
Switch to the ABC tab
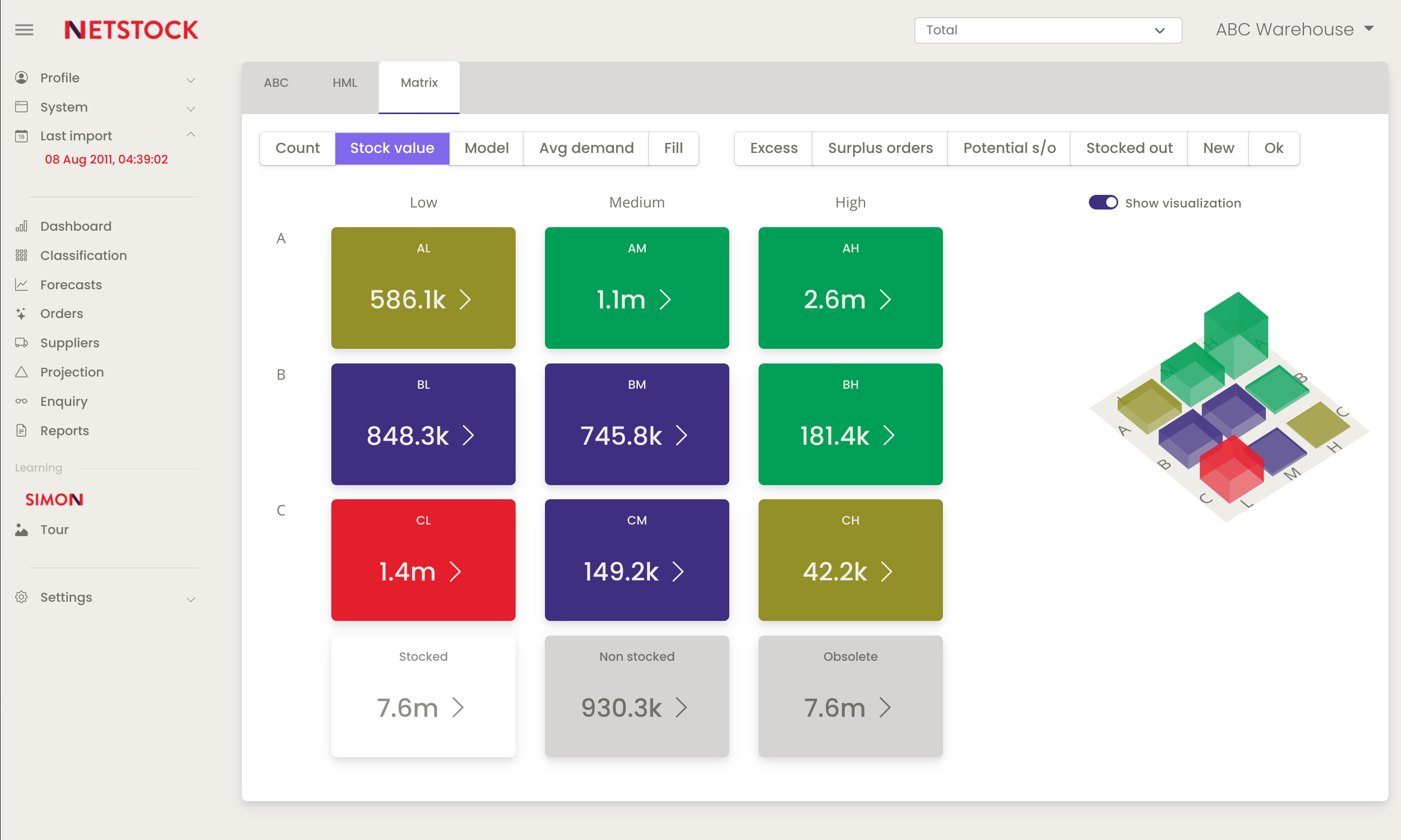276,83
